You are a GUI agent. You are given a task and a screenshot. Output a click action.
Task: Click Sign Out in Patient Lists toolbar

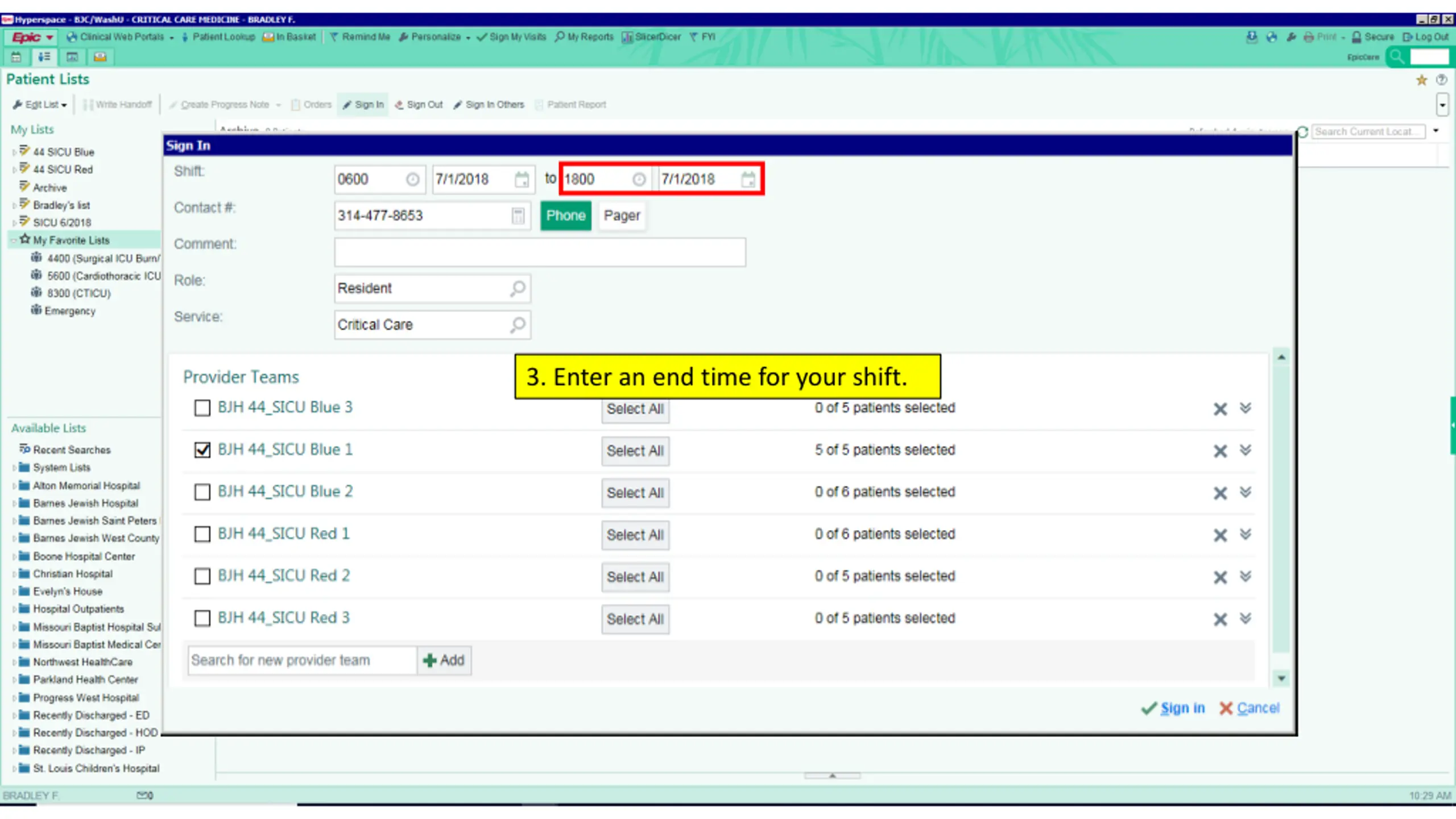419,105
